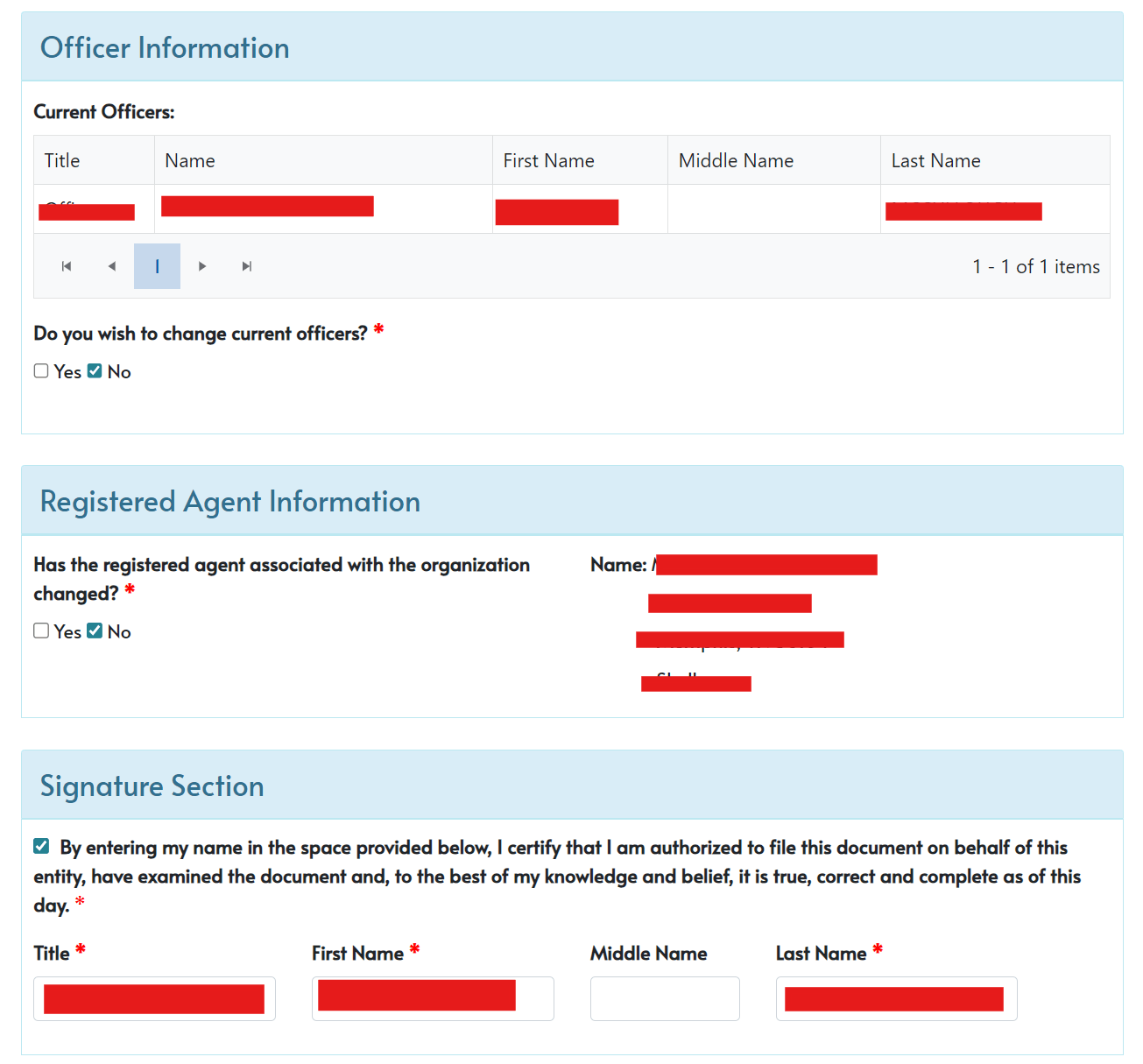Viewport: 1143px width, 1064px height.
Task: Go to next page of officers table
Action: tap(202, 266)
